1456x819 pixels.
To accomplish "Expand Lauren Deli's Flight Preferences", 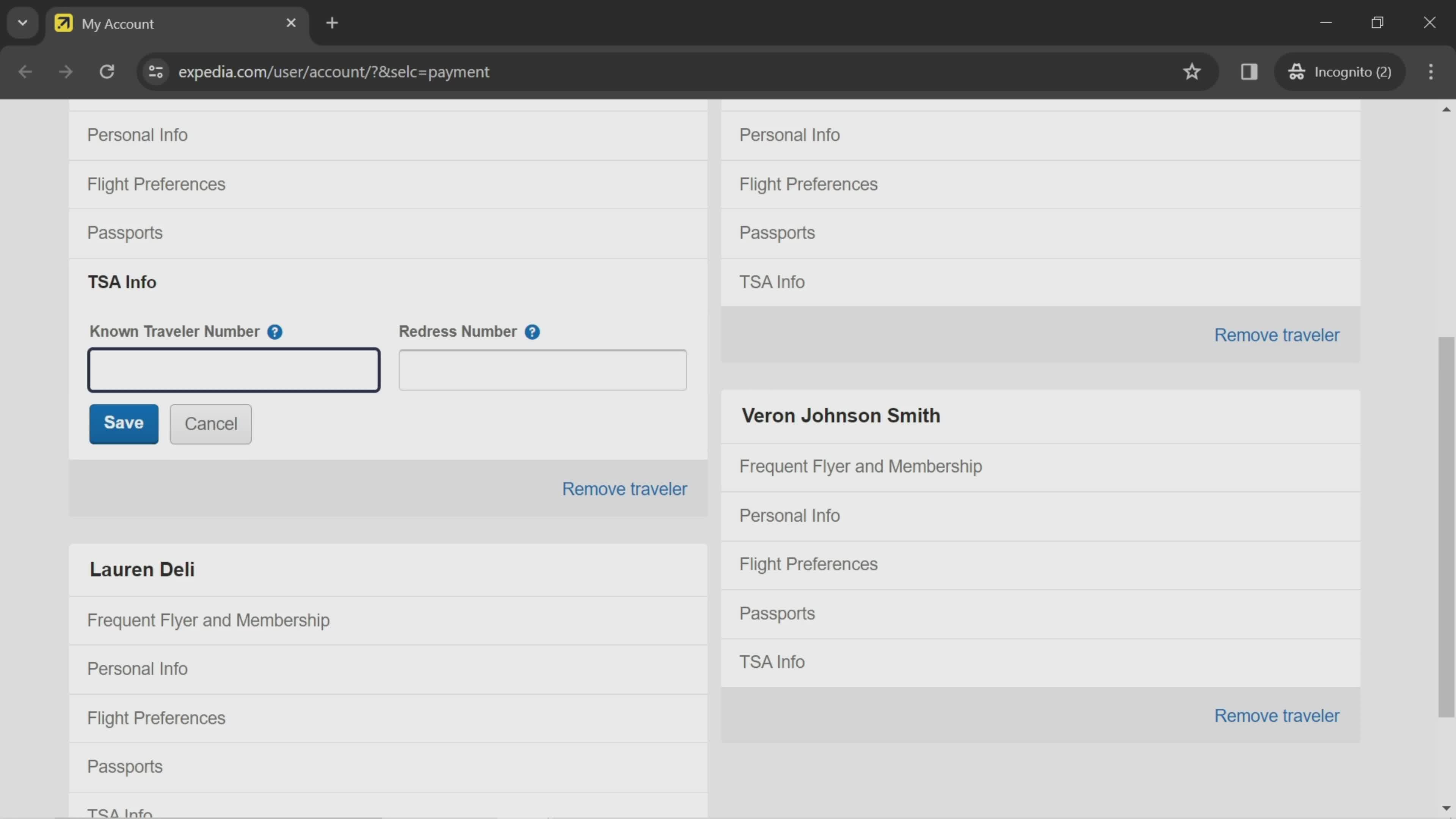I will click(388, 719).
